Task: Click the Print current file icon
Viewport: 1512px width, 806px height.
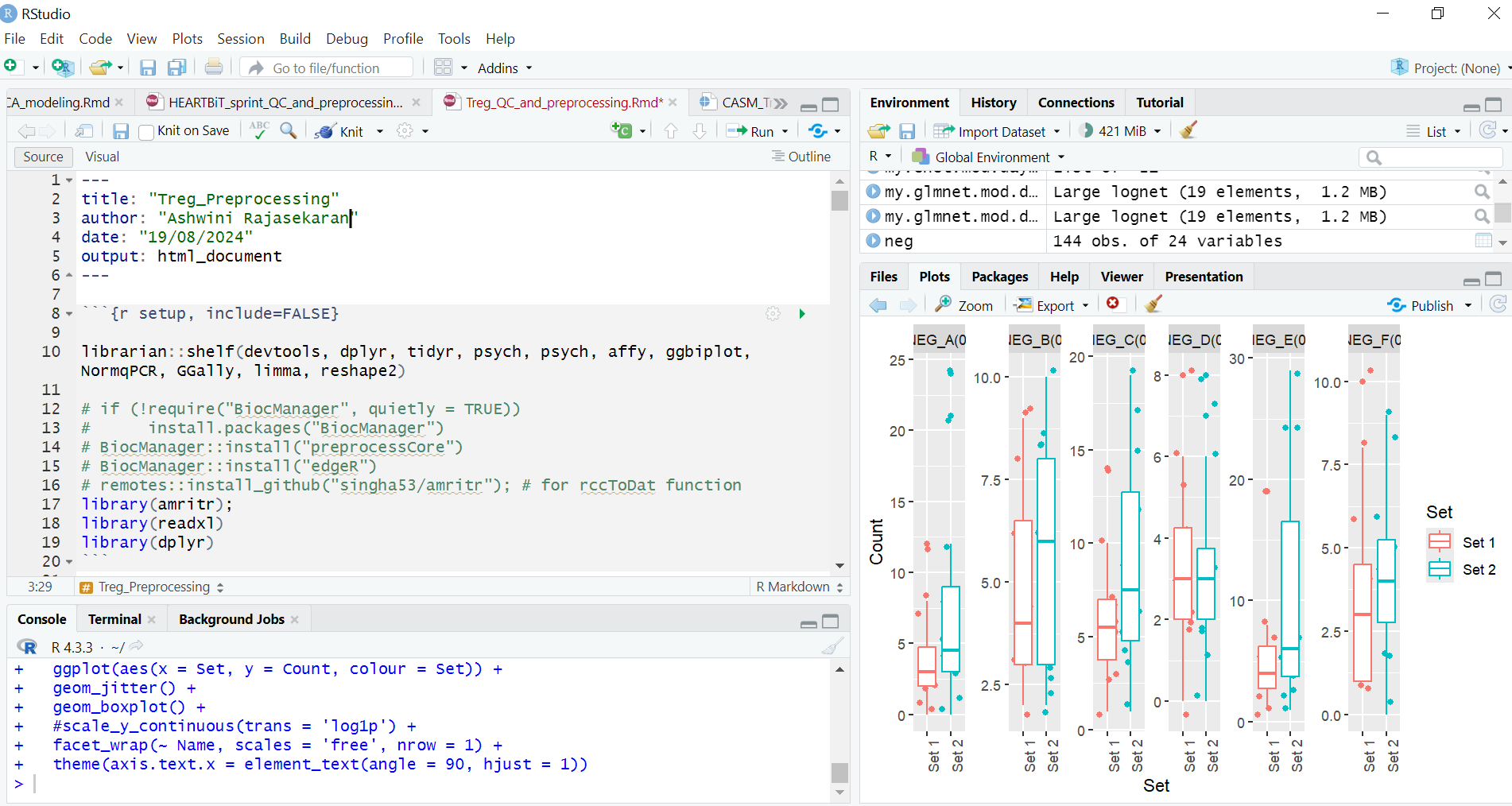Action: (214, 68)
